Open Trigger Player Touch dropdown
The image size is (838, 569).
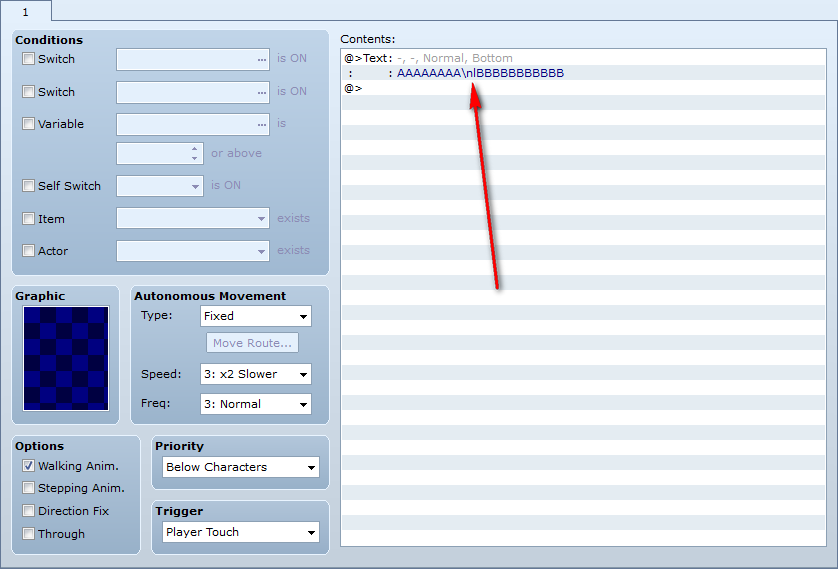(240, 532)
